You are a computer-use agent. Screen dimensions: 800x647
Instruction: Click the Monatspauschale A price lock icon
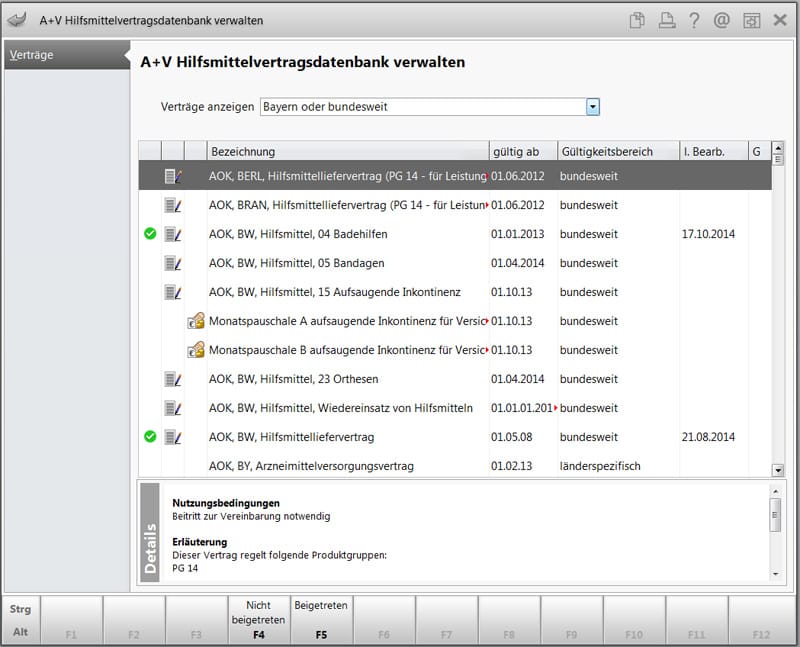(x=196, y=321)
